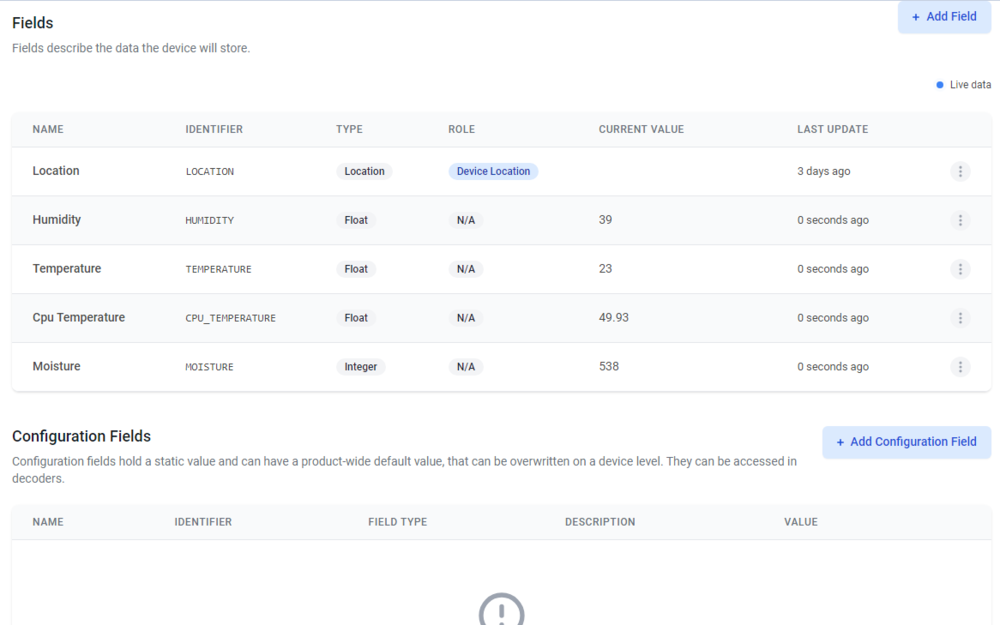
Task: Open the Moisture row three-dot menu
Action: (960, 367)
